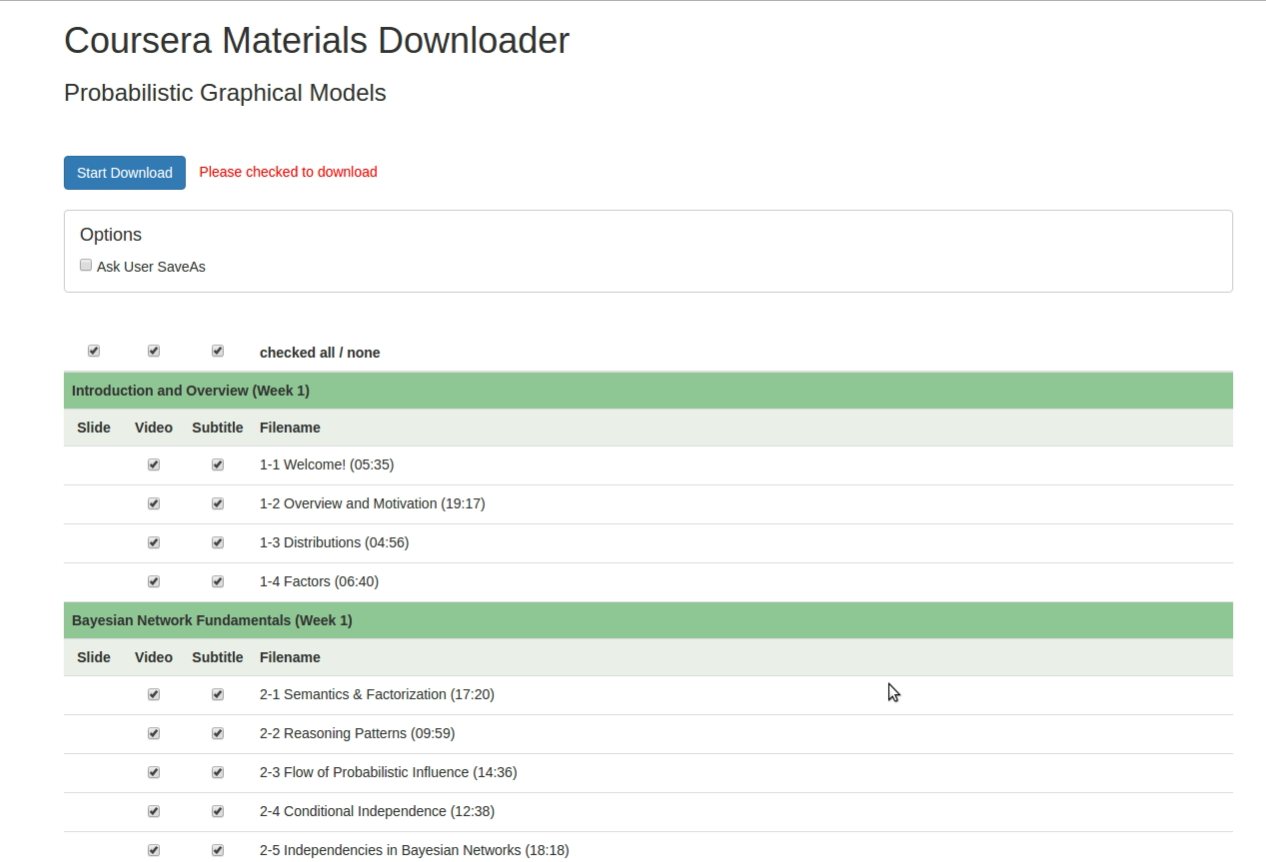Uncheck the subtitle for 2-5 Independencies in Bayesian Networks

point(217,850)
